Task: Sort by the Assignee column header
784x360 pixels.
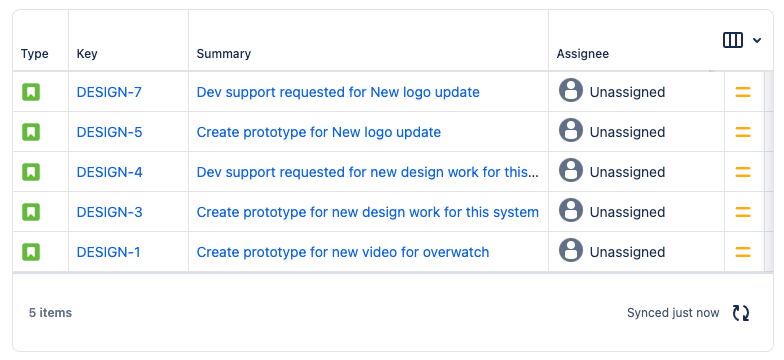Action: [583, 54]
